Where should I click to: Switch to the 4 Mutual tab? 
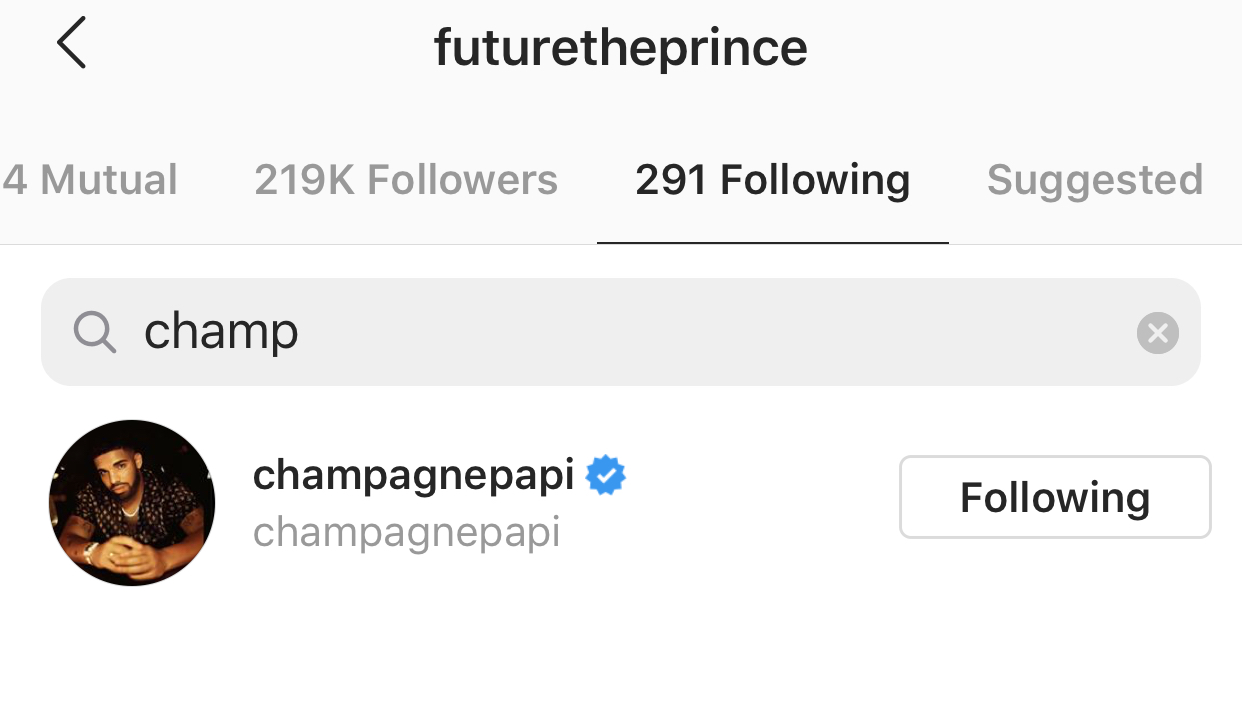pos(90,181)
